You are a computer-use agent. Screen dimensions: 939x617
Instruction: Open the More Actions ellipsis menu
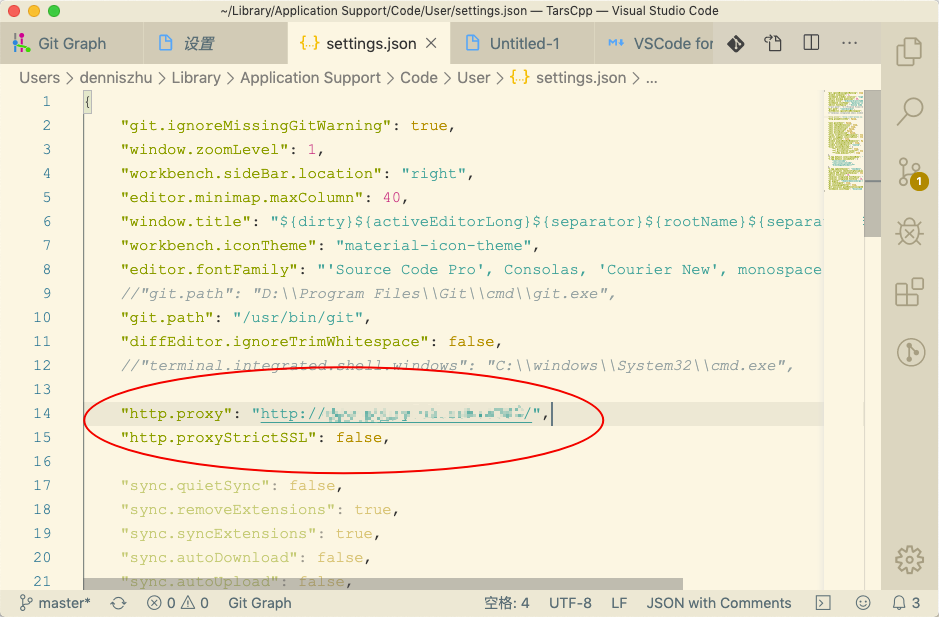[x=849, y=43]
